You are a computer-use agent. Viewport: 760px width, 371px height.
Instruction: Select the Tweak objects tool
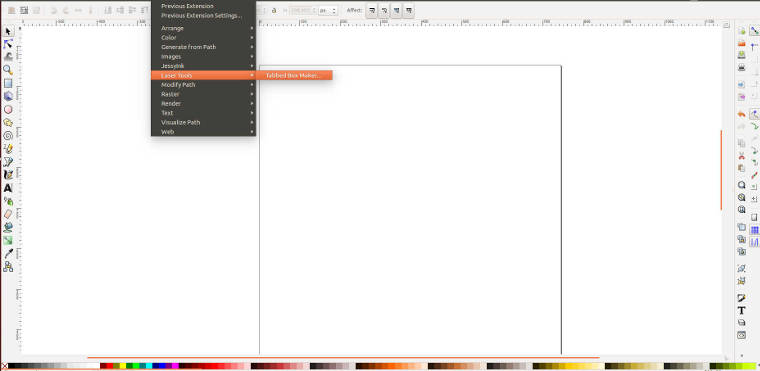tap(8, 57)
